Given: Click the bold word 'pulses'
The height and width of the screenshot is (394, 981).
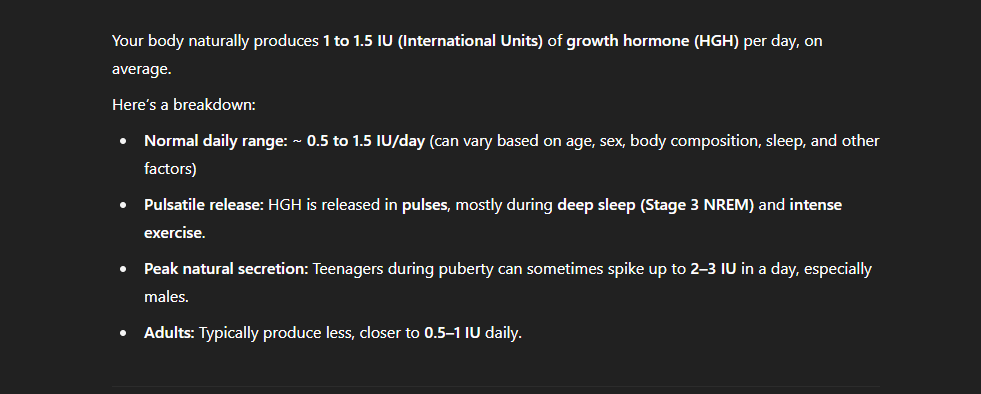Looking at the screenshot, I should coord(425,205).
